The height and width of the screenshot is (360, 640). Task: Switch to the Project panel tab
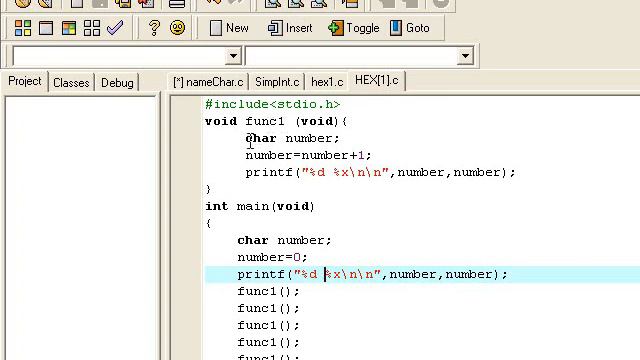pyautogui.click(x=25, y=81)
